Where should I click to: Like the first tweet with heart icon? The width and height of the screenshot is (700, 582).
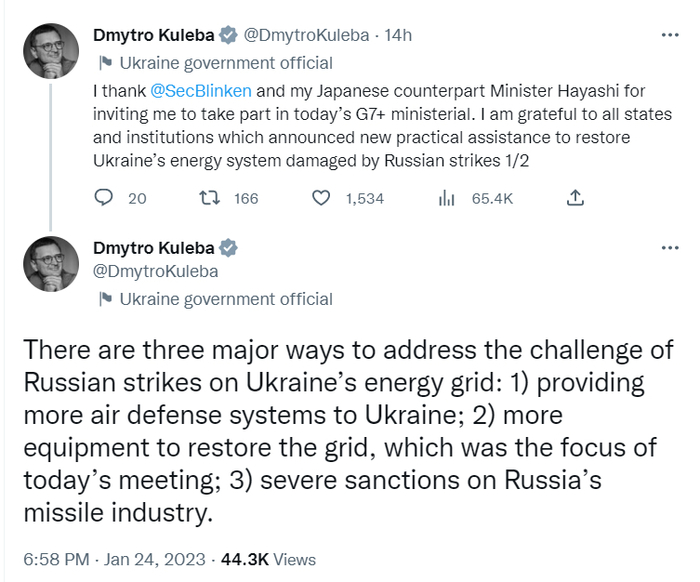(320, 198)
